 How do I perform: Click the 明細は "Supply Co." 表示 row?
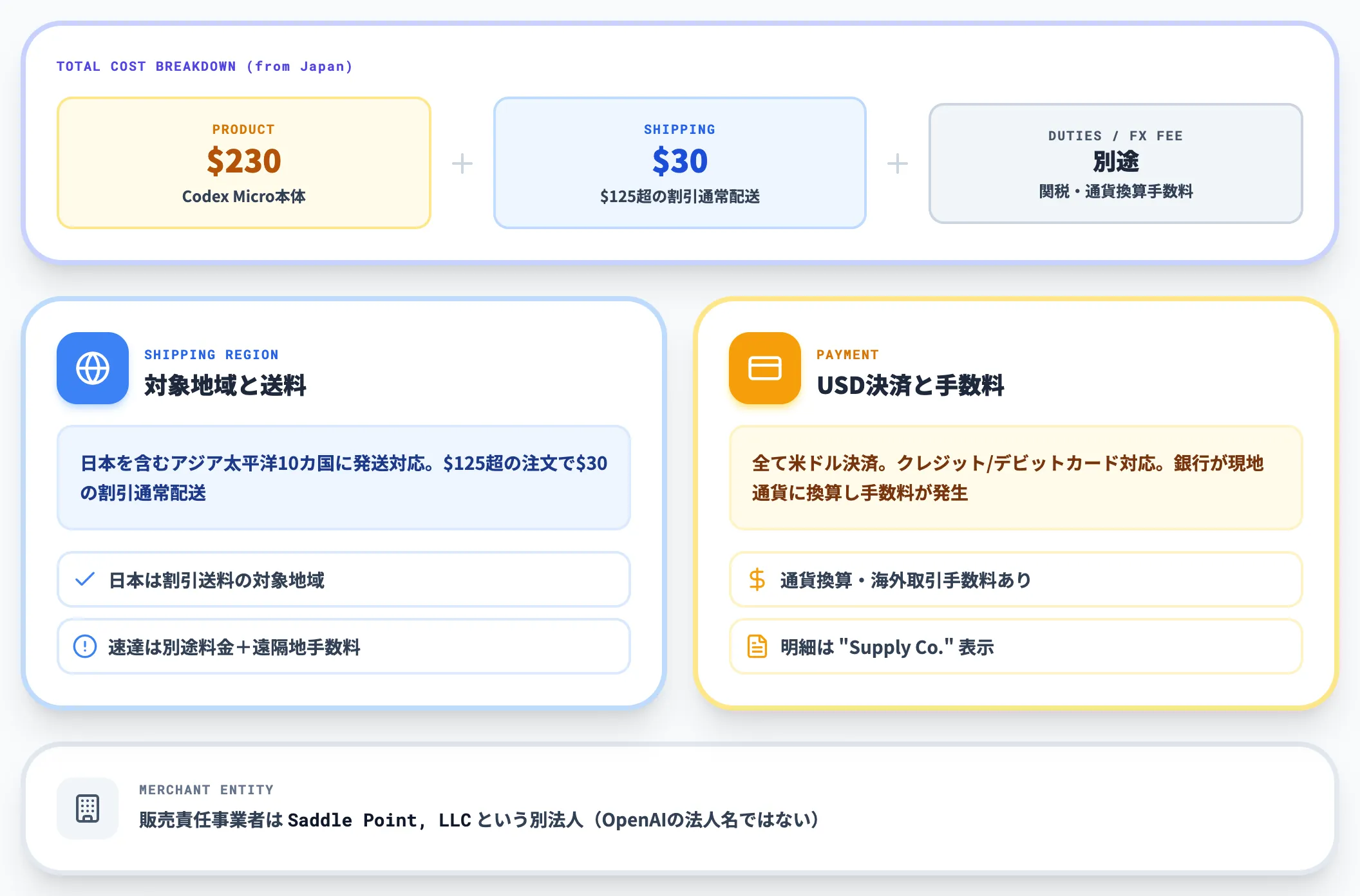click(x=1016, y=646)
